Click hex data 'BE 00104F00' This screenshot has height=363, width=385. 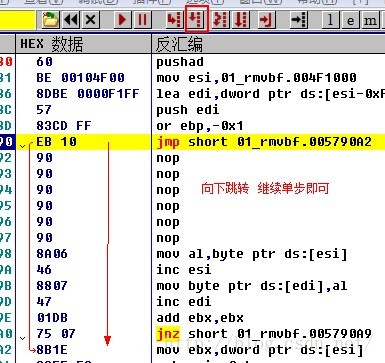(80, 78)
